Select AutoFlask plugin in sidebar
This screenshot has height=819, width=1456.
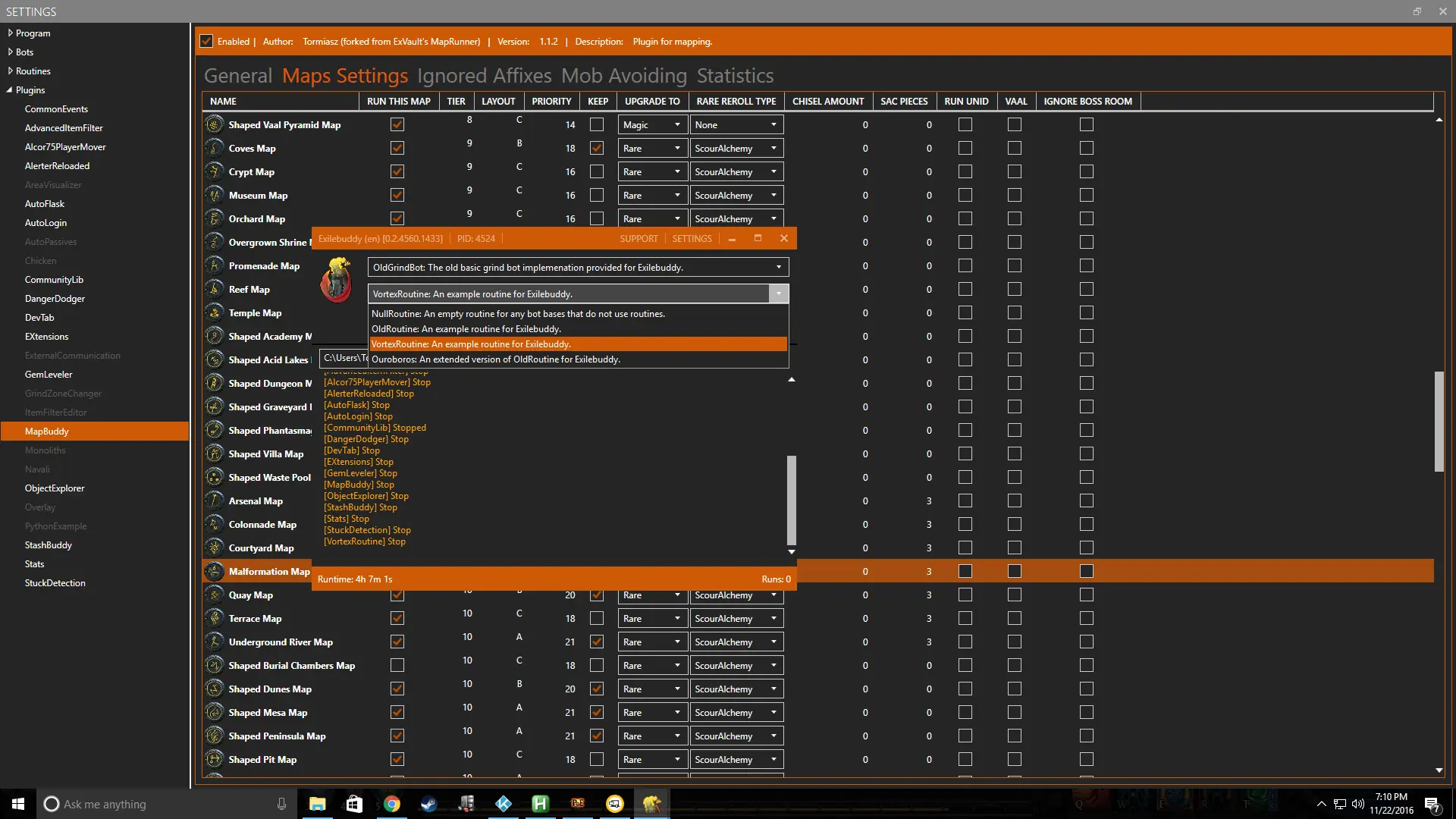pyautogui.click(x=45, y=203)
